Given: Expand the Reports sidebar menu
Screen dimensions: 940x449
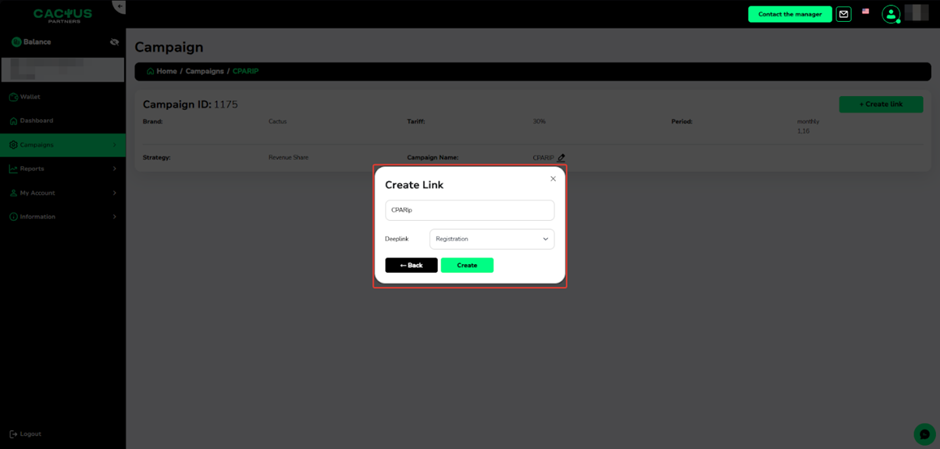Looking at the screenshot, I should tap(62, 169).
